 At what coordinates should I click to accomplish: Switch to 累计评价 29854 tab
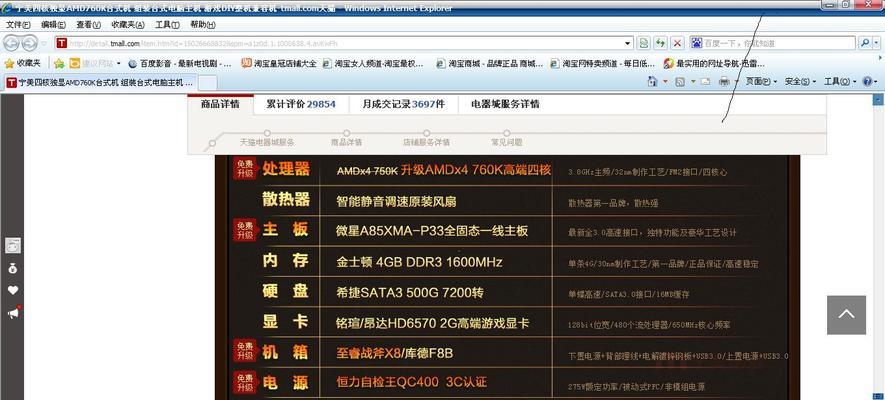tap(301, 104)
